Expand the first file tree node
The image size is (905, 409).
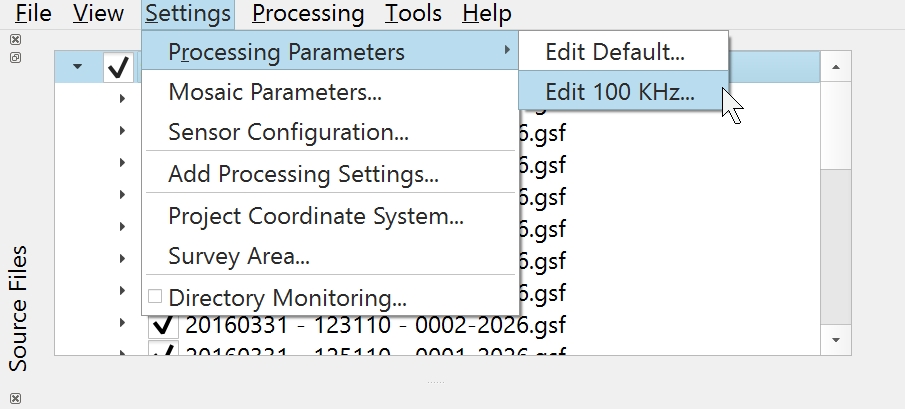point(123,98)
